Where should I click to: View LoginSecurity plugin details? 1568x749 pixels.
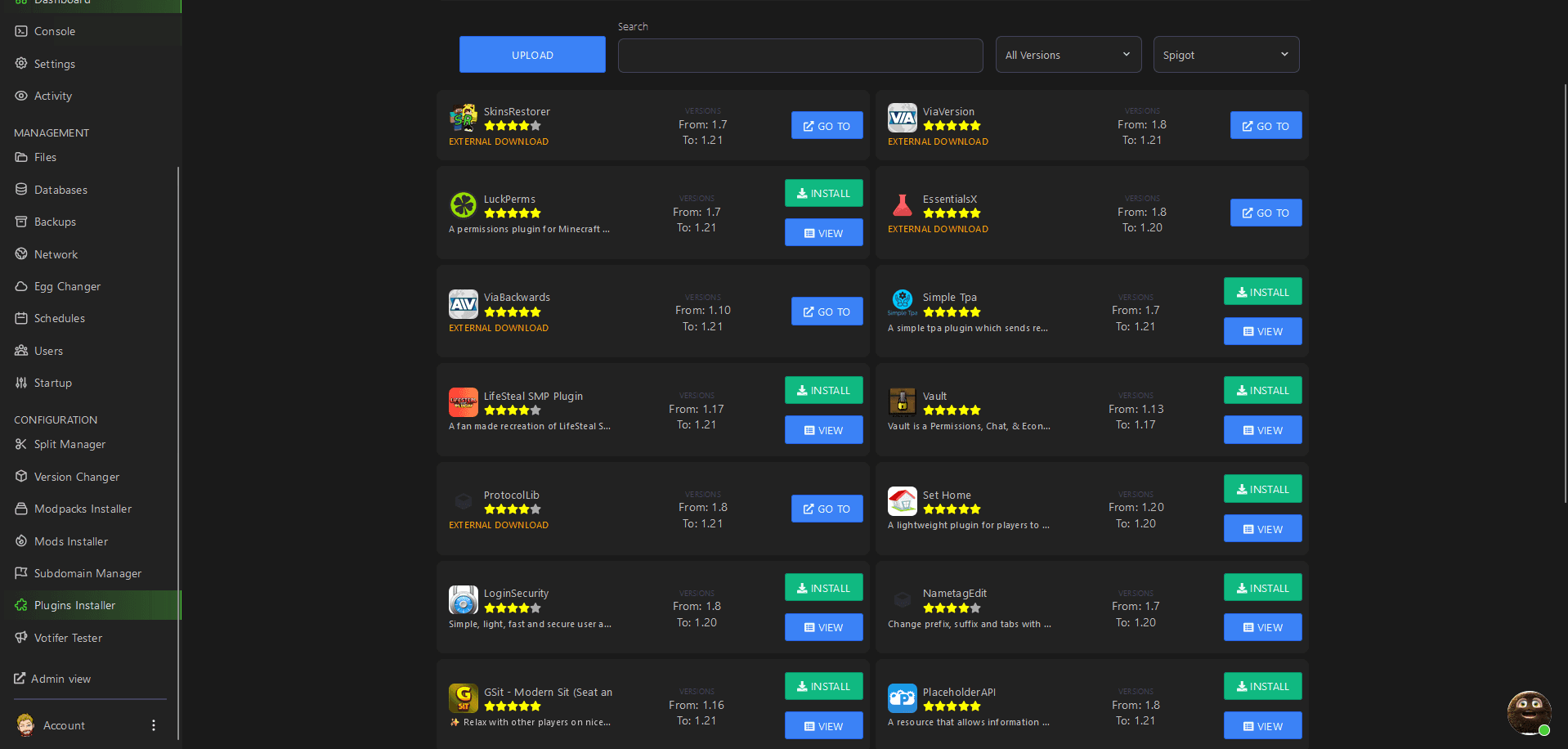(824, 627)
